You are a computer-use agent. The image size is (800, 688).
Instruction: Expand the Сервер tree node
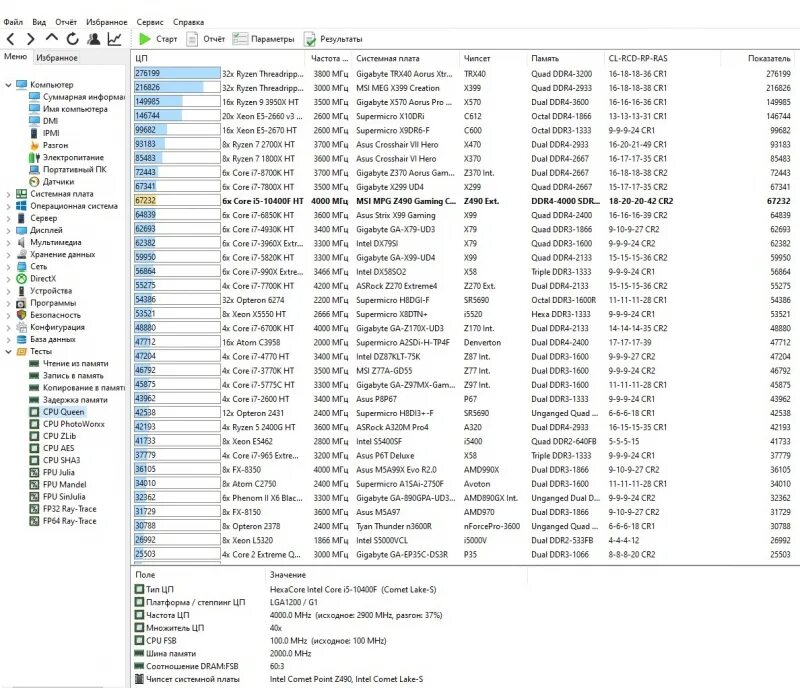pos(8,218)
